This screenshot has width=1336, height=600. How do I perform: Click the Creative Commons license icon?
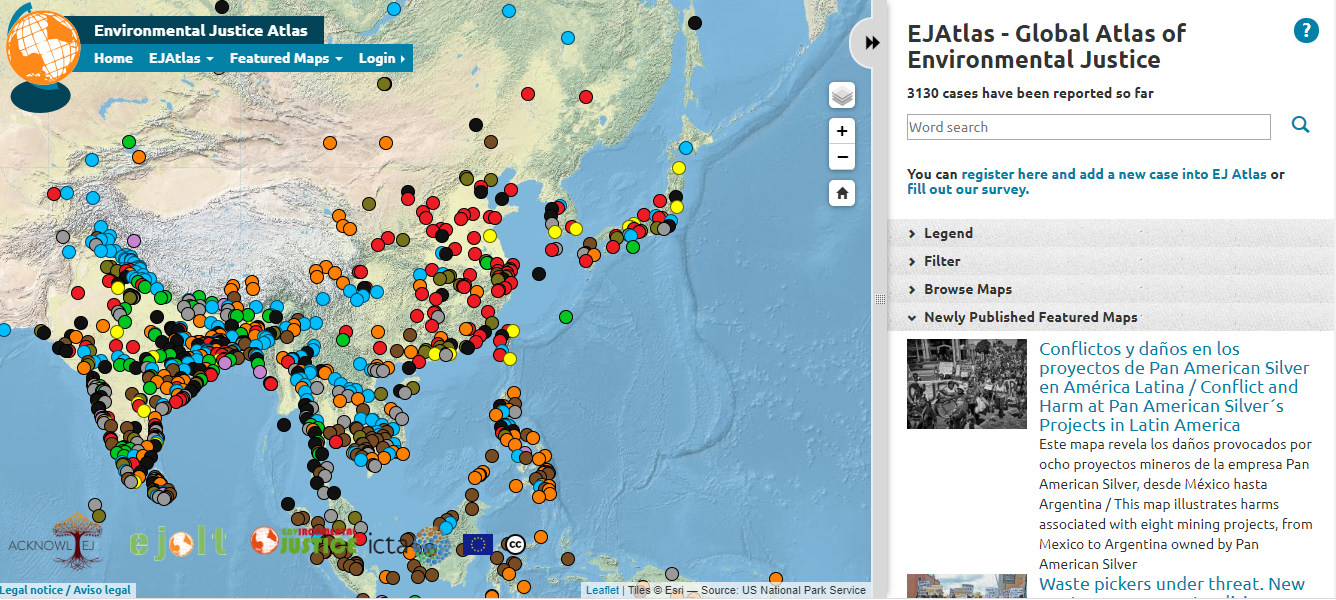[514, 544]
